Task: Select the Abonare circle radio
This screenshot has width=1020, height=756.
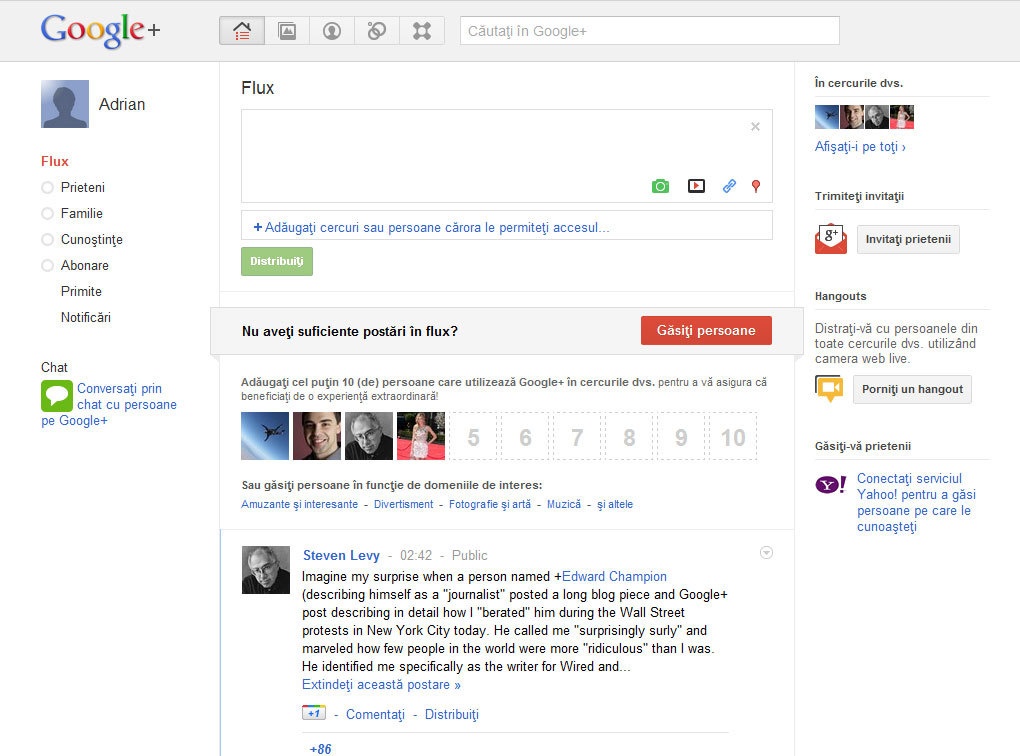Action: (47, 265)
